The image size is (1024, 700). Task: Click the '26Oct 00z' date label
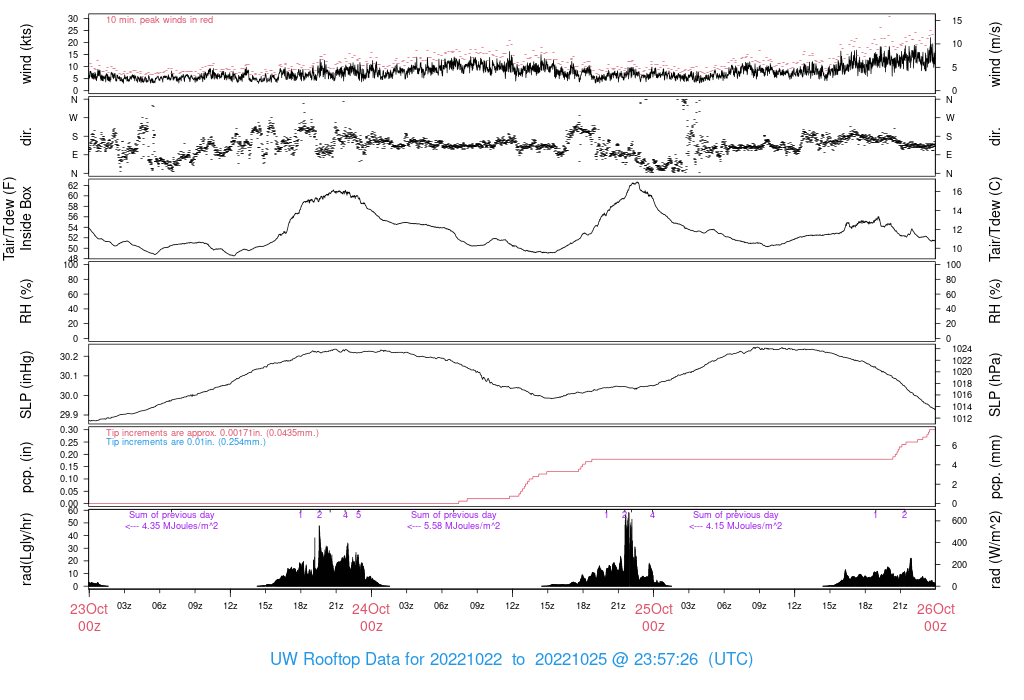(935, 617)
